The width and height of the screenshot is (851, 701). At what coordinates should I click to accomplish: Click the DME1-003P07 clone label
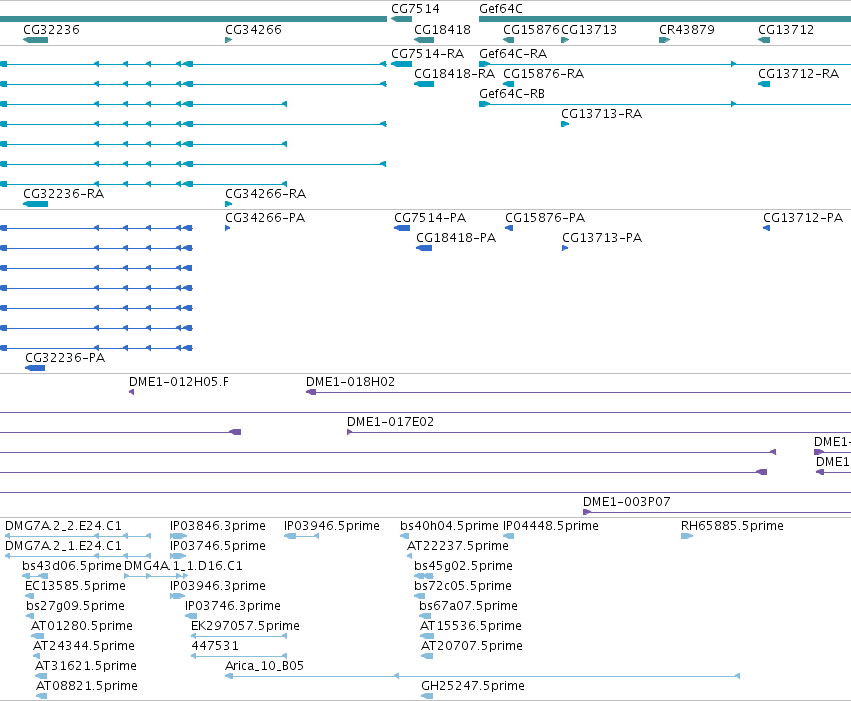tap(627, 502)
